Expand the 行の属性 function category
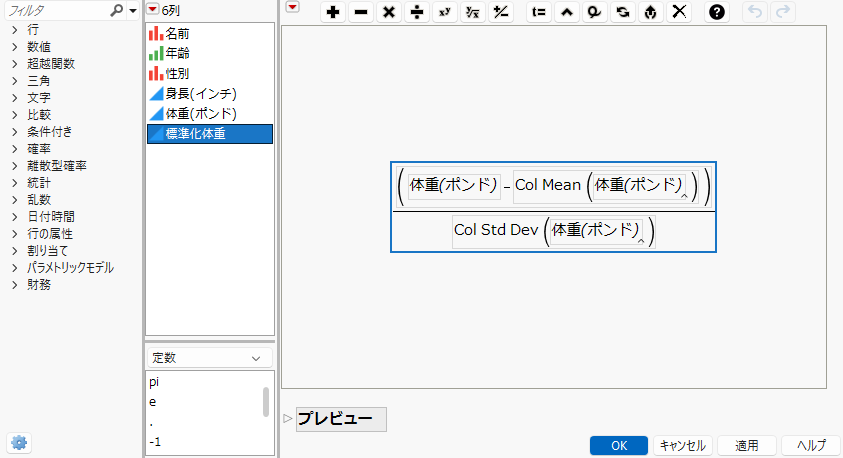 coord(15,234)
